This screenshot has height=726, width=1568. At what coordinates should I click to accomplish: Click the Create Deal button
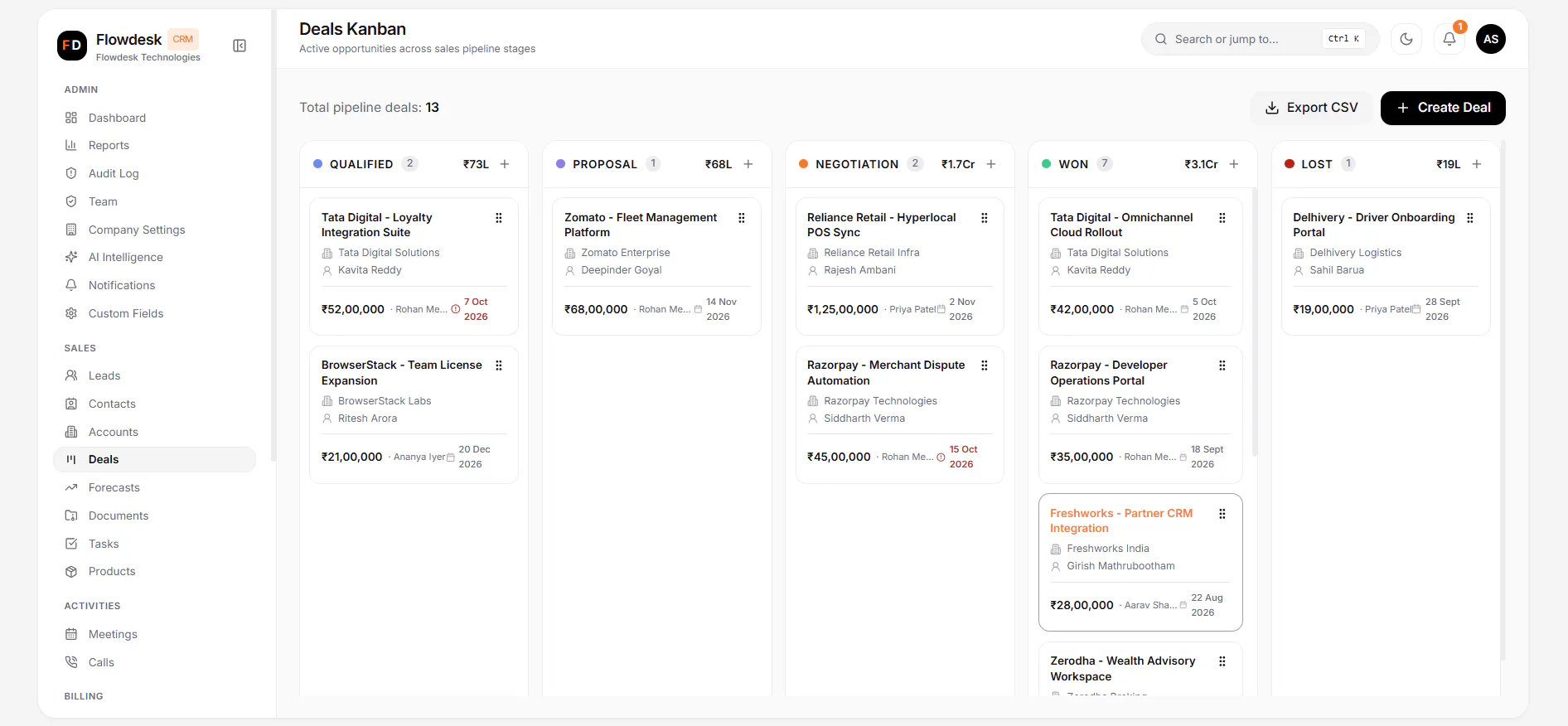1443,108
